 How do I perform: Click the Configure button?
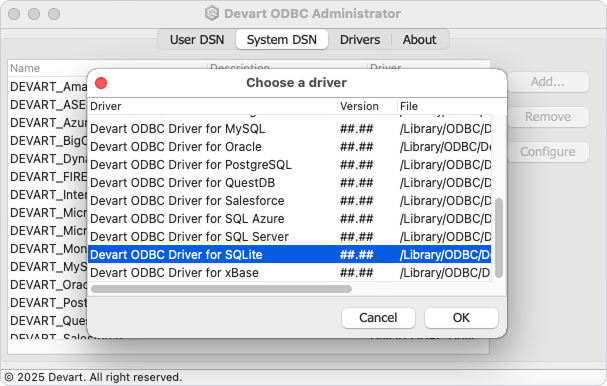(547, 152)
